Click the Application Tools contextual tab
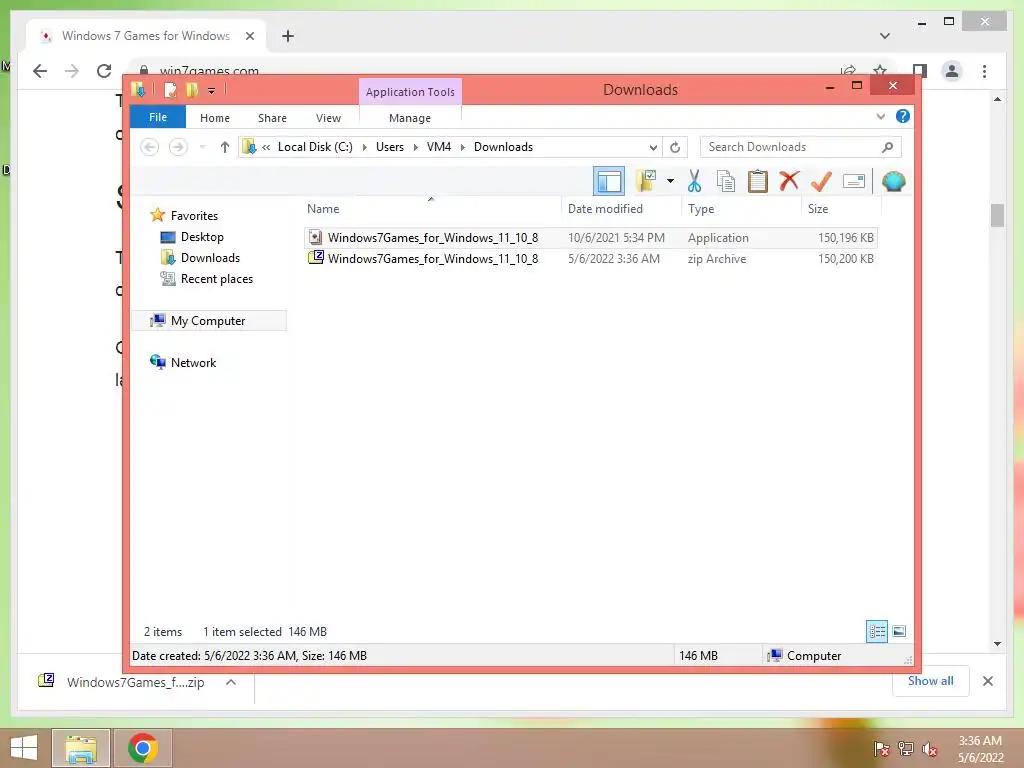 (x=410, y=92)
